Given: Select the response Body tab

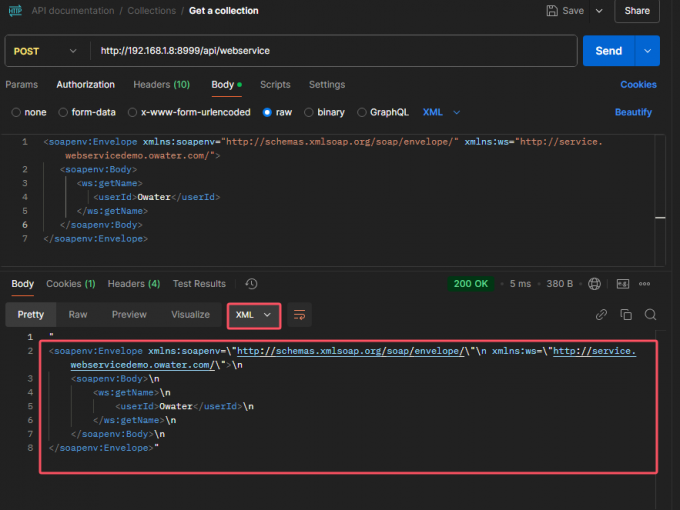Looking at the screenshot, I should (23, 284).
